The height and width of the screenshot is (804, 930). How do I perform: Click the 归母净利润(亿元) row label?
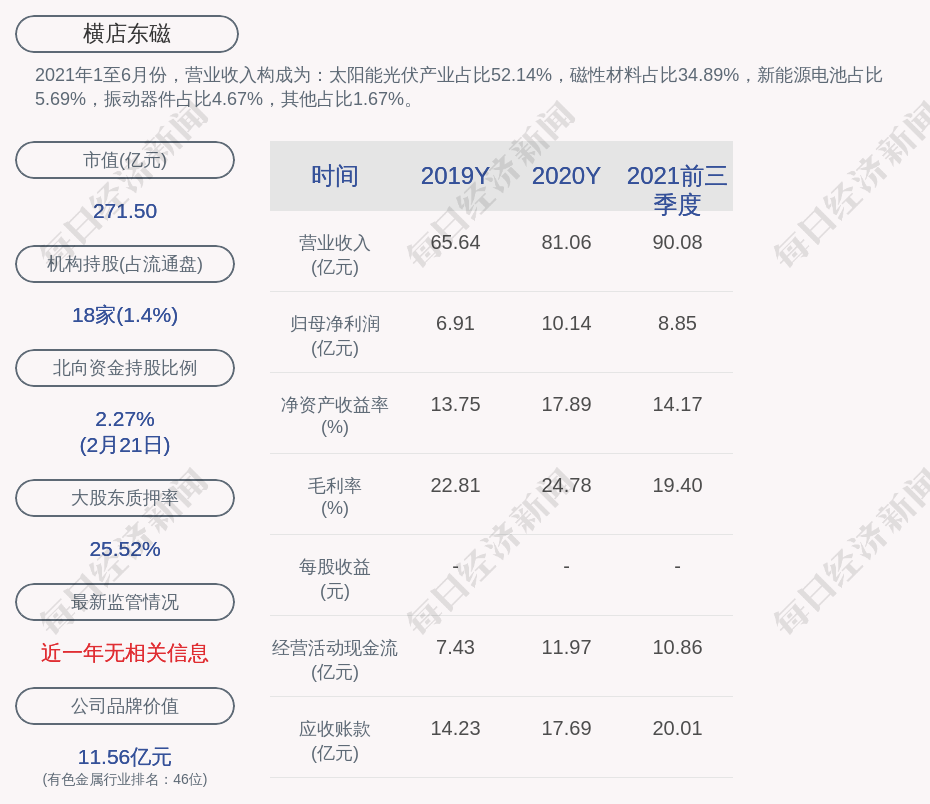tap(335, 336)
